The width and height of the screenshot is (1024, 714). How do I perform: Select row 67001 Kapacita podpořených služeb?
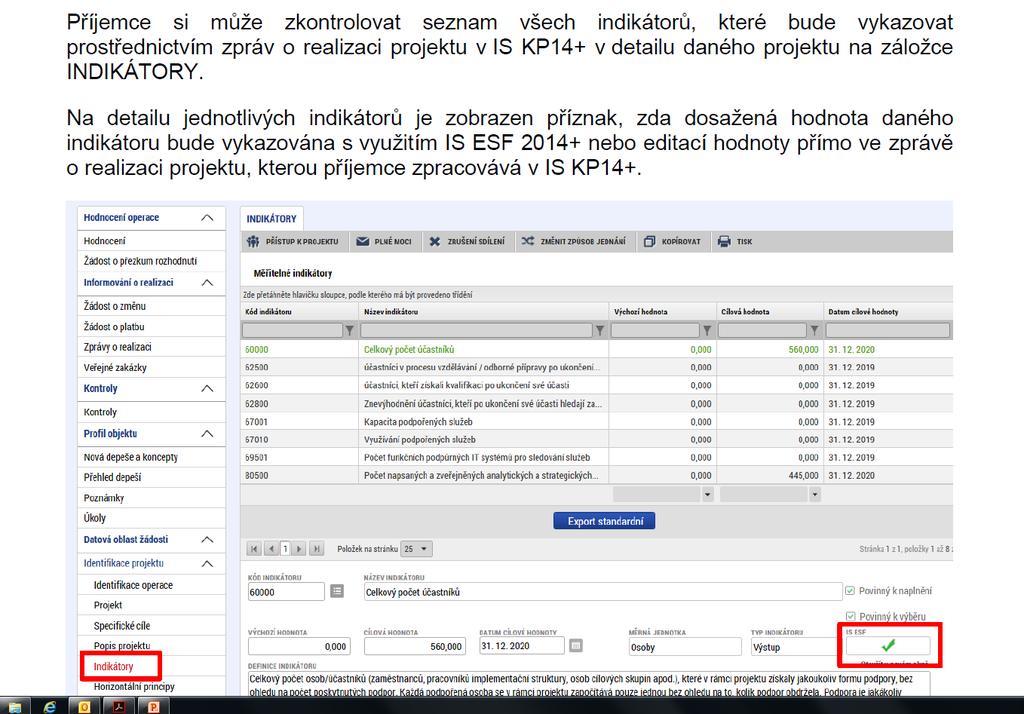596,422
